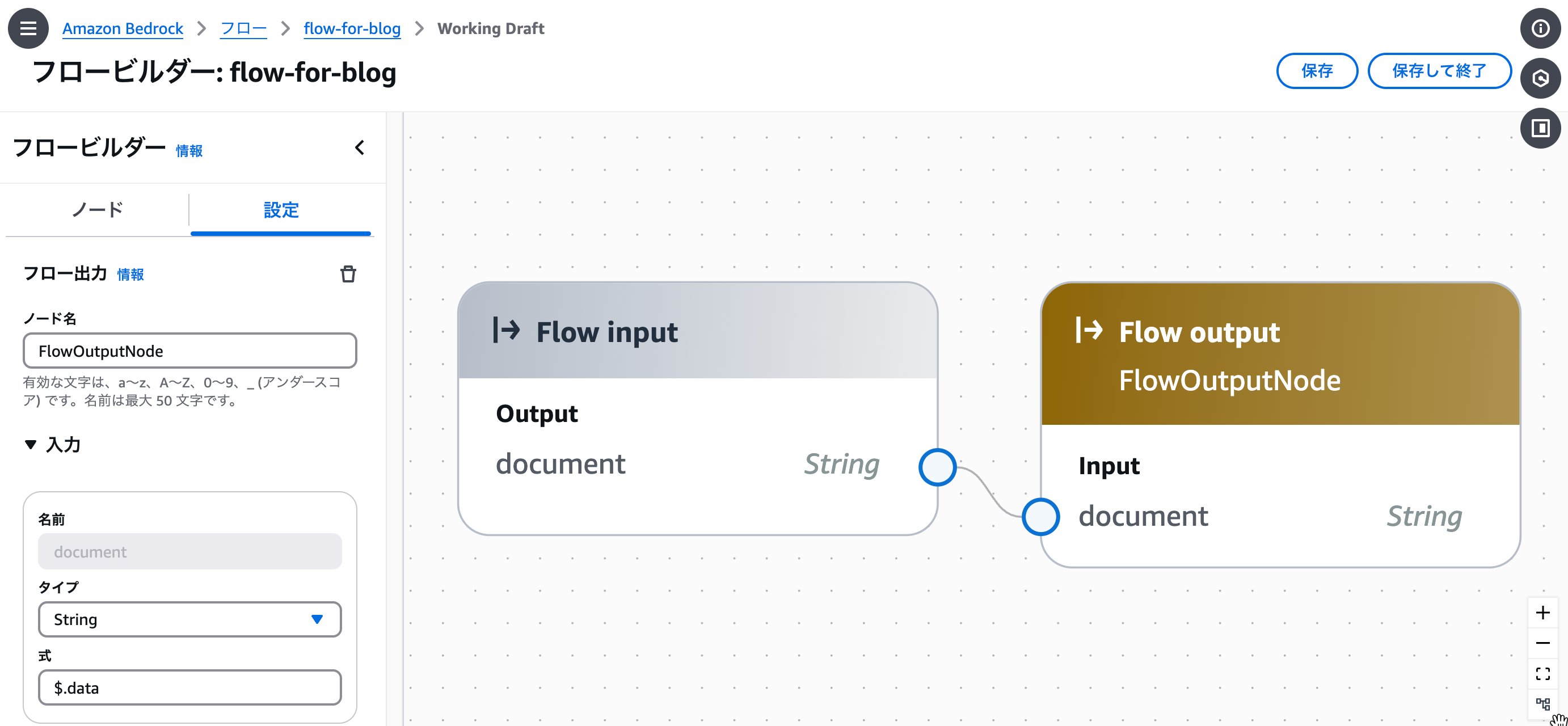Click FlowOutputNode label on the output node

pos(1229,381)
